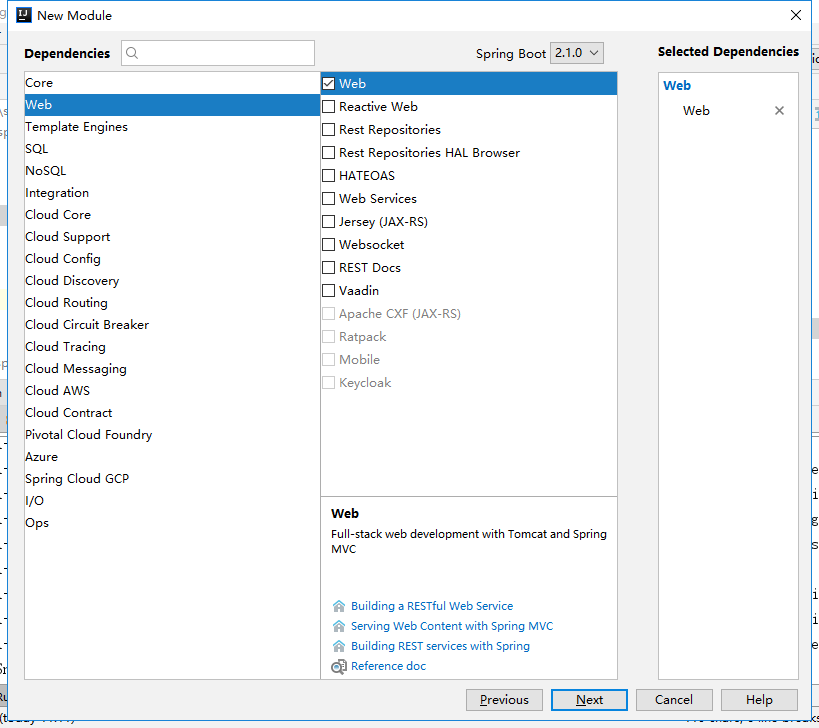819x728 pixels.
Task: Click the blue Web group heading in Selected Dependencies
Action: (x=677, y=85)
